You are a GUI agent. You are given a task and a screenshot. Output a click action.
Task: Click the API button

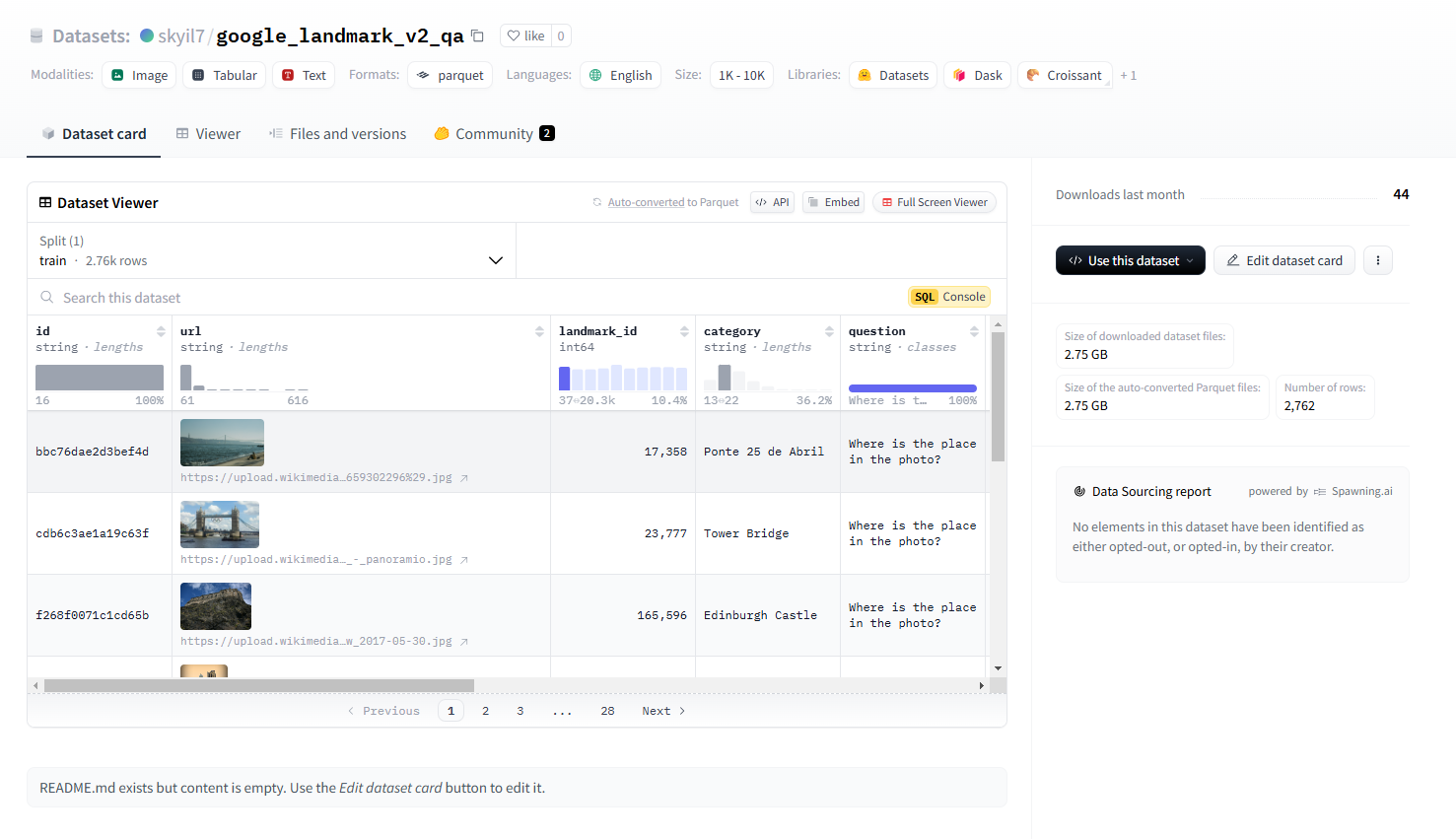point(772,202)
